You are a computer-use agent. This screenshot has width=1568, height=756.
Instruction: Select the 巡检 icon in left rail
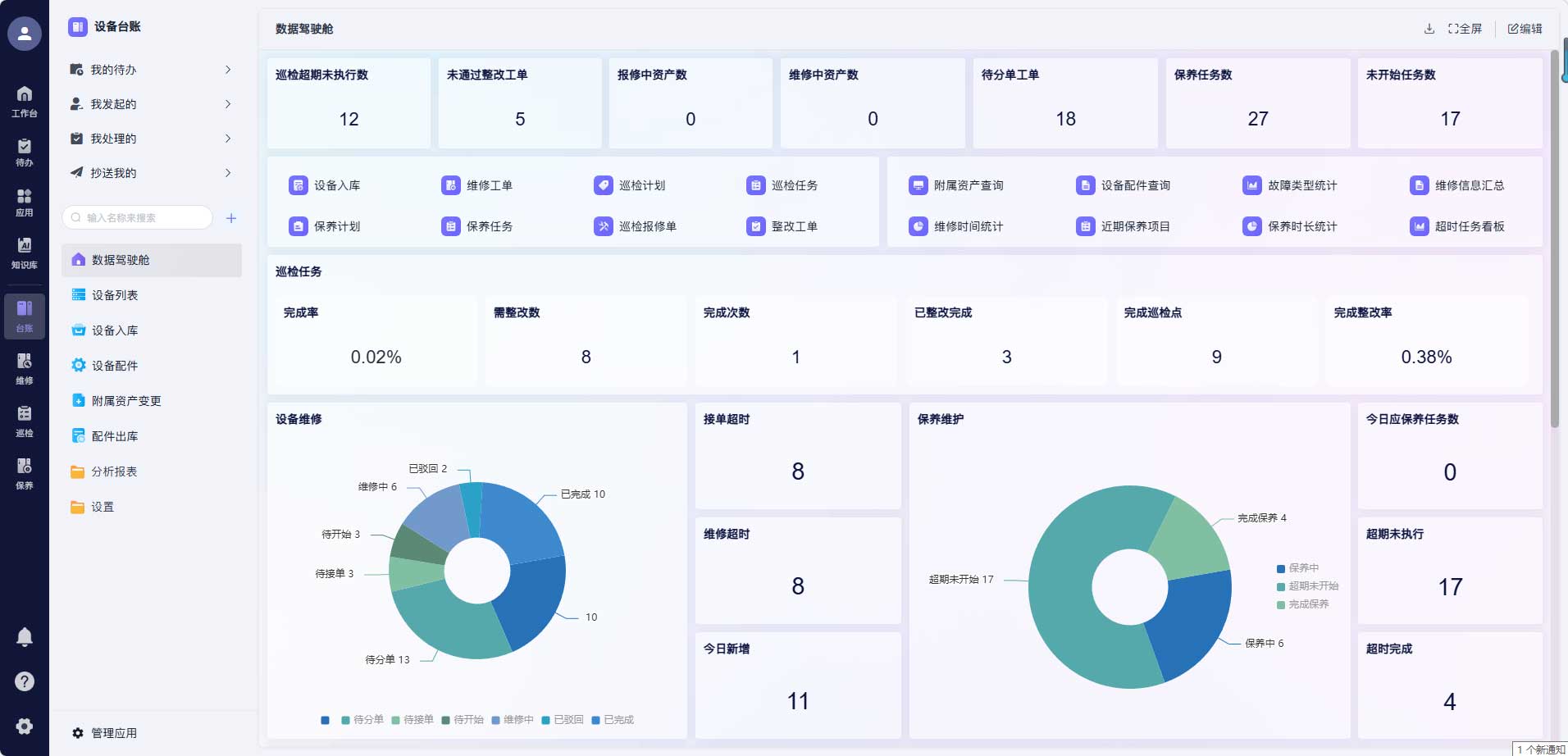pyautogui.click(x=25, y=421)
